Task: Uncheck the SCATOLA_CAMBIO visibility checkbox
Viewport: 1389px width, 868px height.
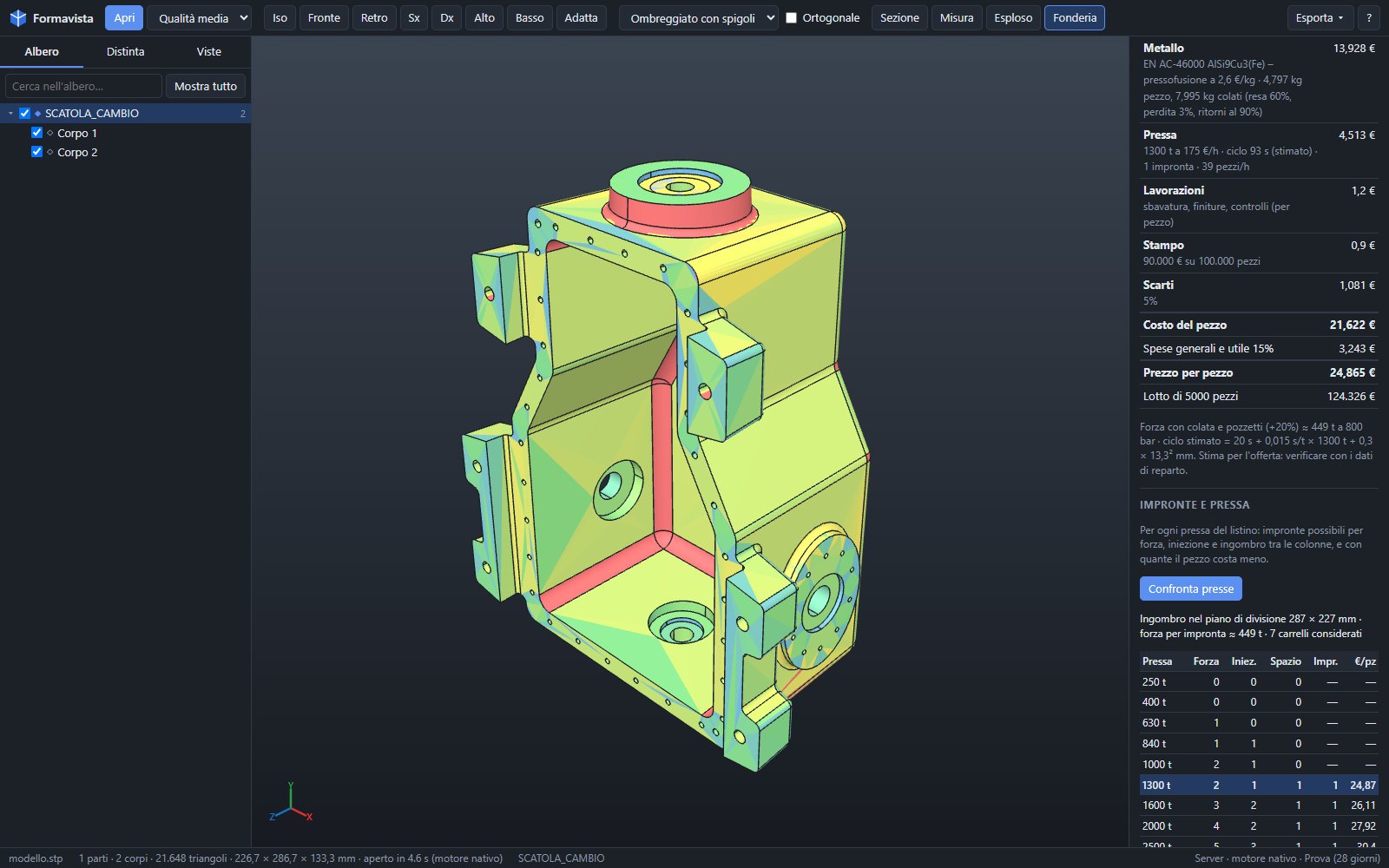Action: tap(24, 114)
